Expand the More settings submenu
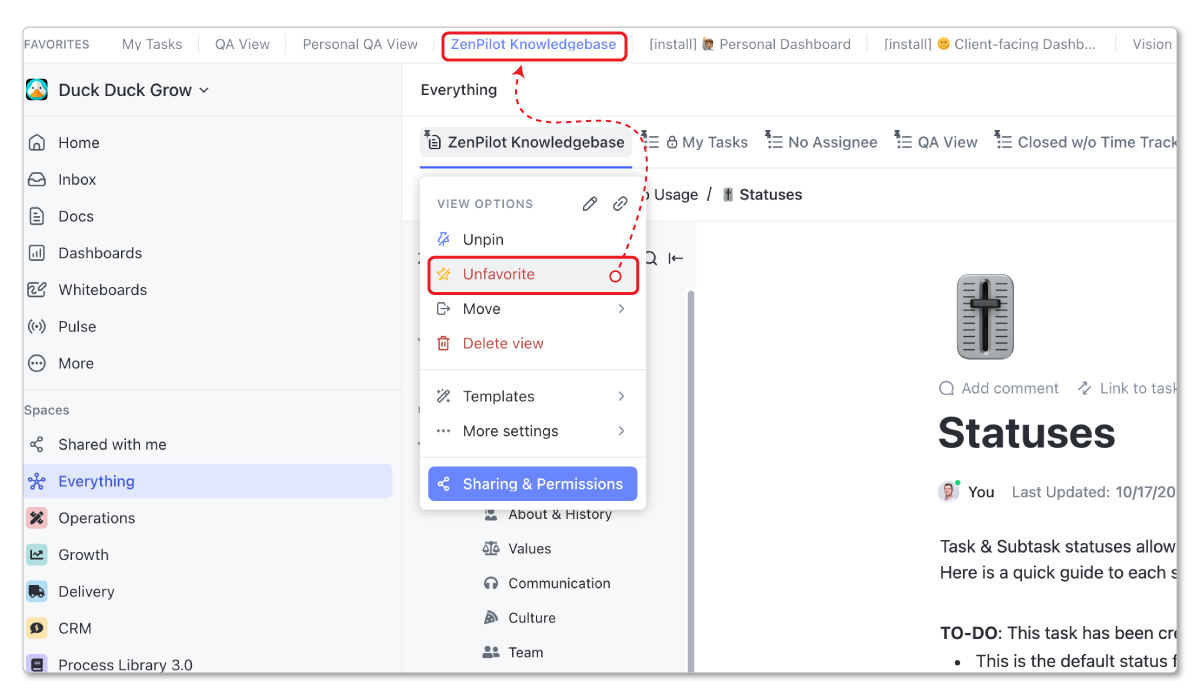This screenshot has width=1200, height=700. pos(509,431)
